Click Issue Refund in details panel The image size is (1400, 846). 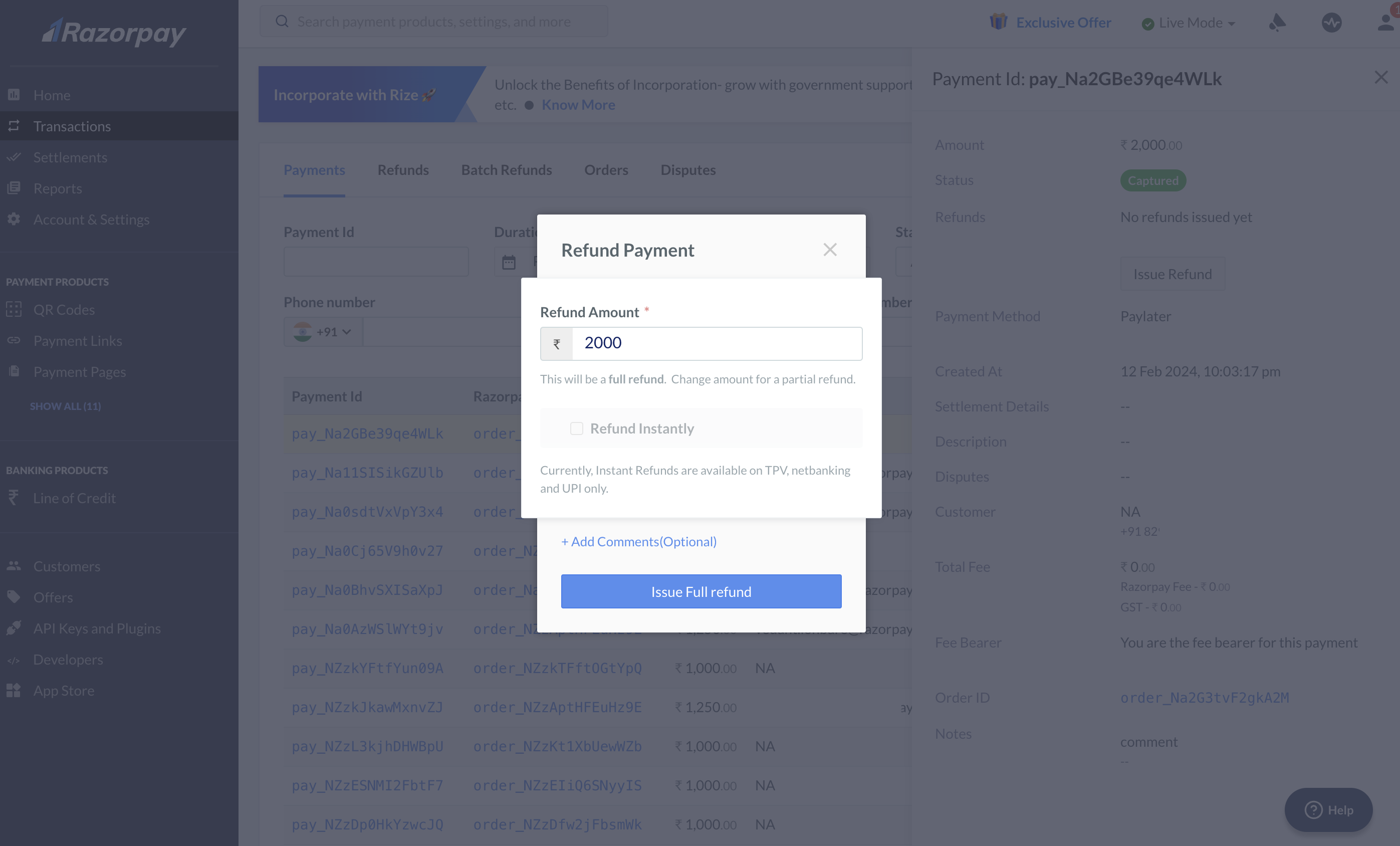tap(1173, 274)
